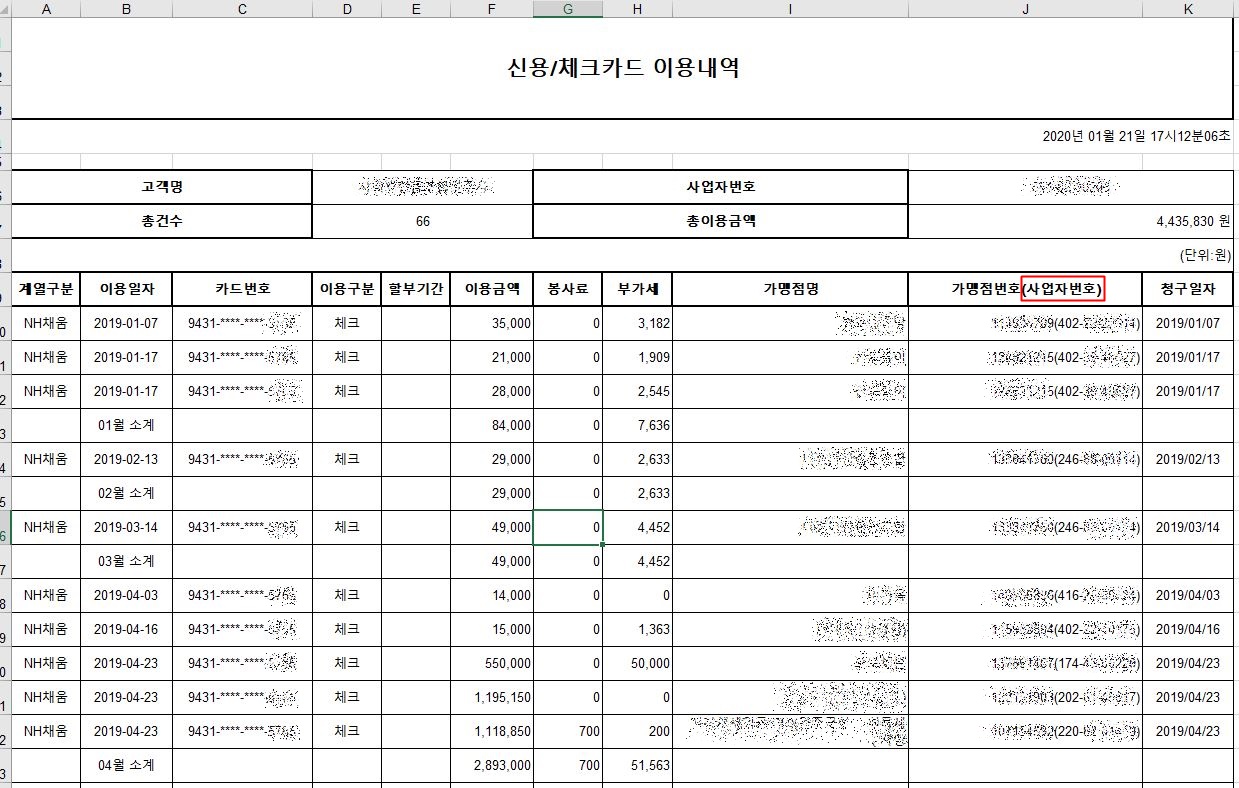
Task: Click the billing date 2019/04/16
Action: tap(1187, 629)
